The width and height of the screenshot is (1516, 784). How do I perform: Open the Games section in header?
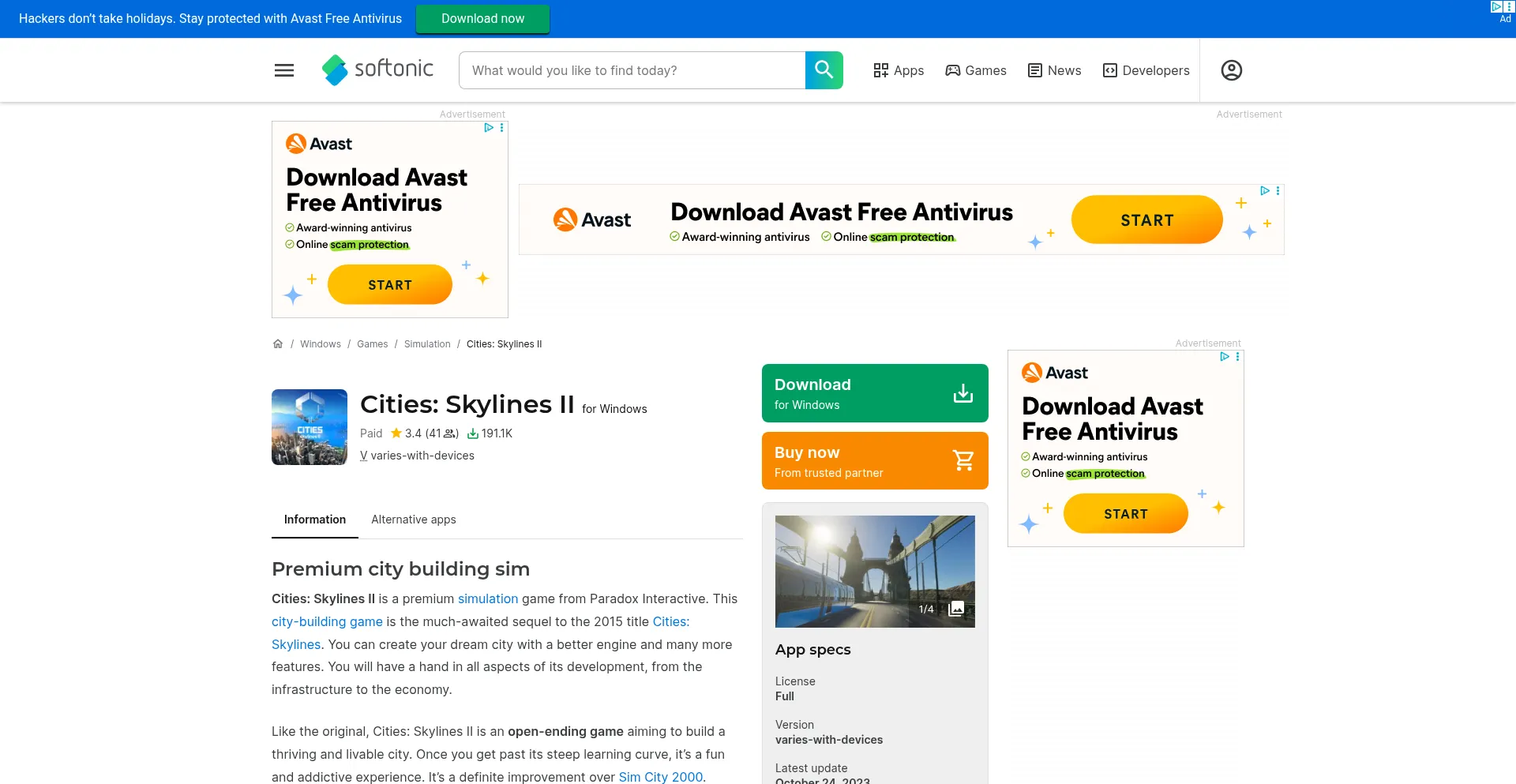pos(976,70)
